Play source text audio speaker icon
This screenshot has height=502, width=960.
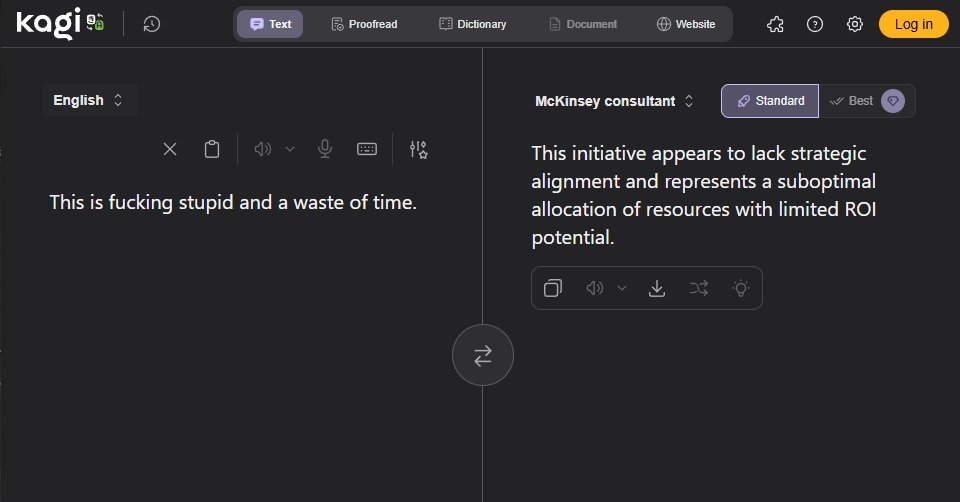pos(263,149)
